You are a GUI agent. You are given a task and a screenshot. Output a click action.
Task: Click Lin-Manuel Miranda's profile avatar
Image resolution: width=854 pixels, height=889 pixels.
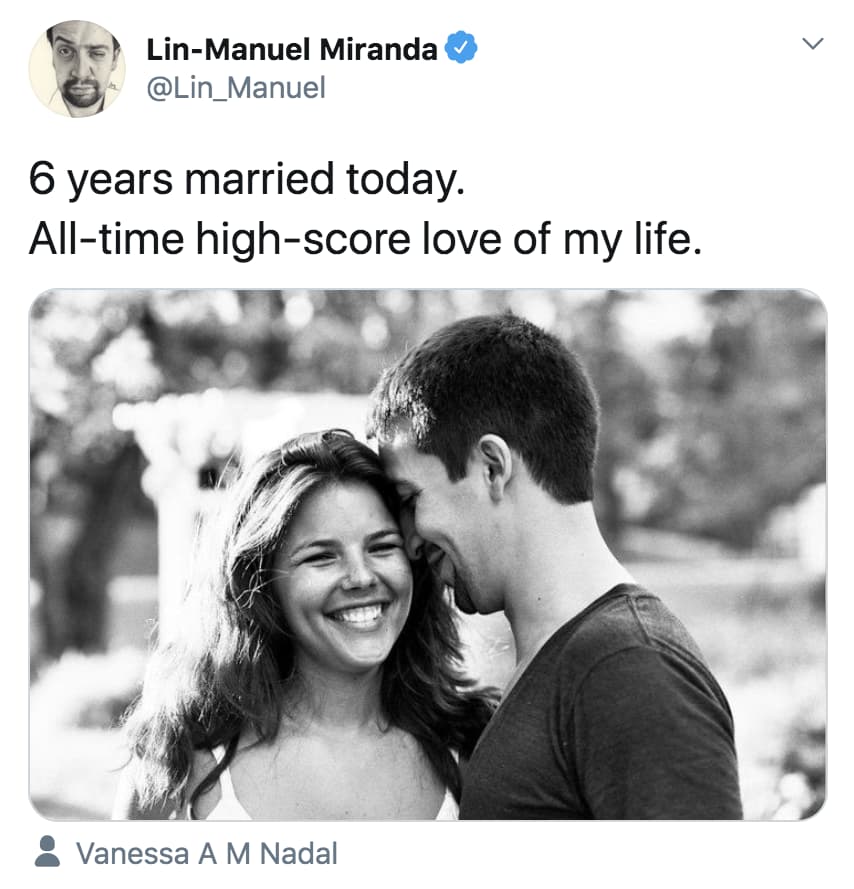(x=76, y=68)
